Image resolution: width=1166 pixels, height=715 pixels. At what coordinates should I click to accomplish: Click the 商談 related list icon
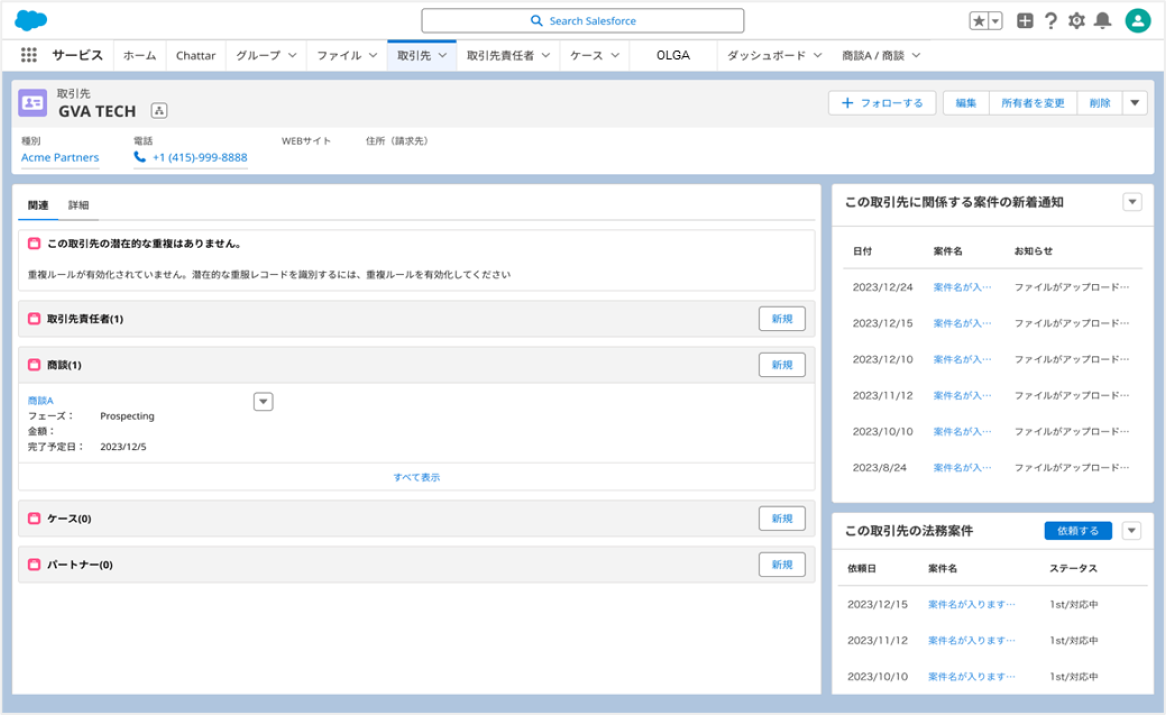34,365
